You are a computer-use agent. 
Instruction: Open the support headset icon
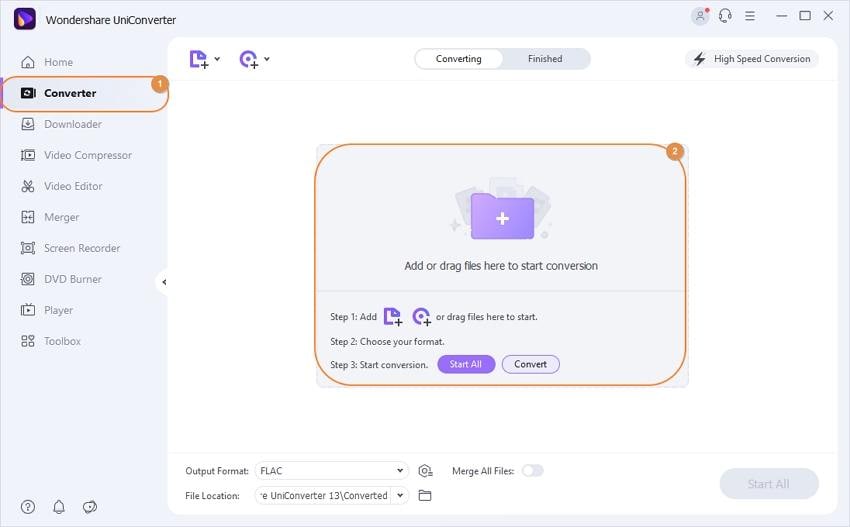725,16
